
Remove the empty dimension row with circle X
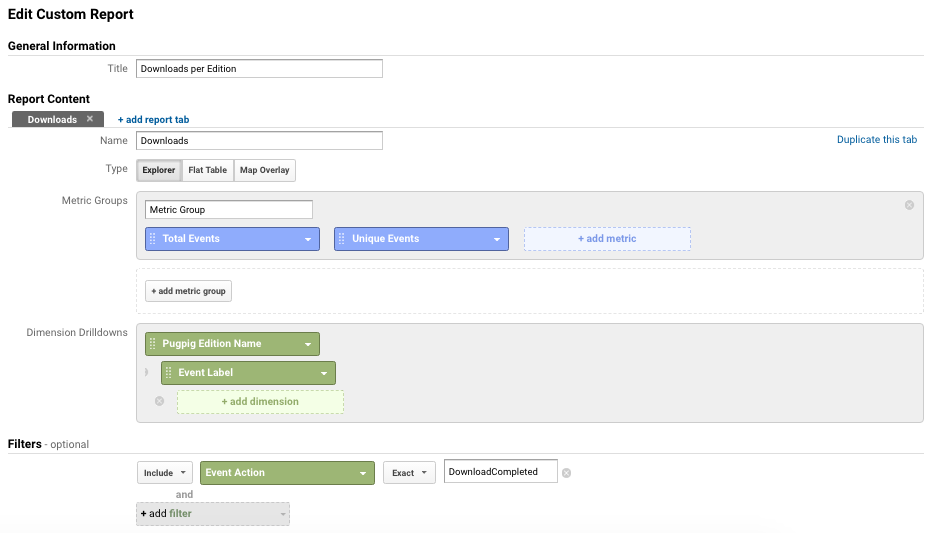coord(159,401)
